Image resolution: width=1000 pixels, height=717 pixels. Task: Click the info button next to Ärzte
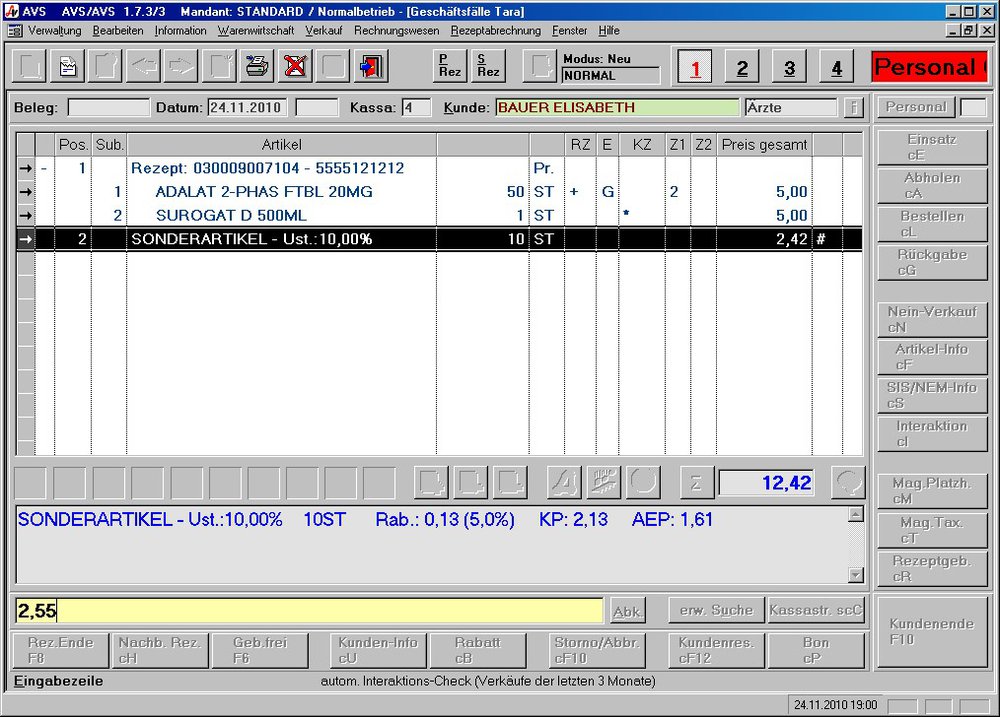click(853, 107)
